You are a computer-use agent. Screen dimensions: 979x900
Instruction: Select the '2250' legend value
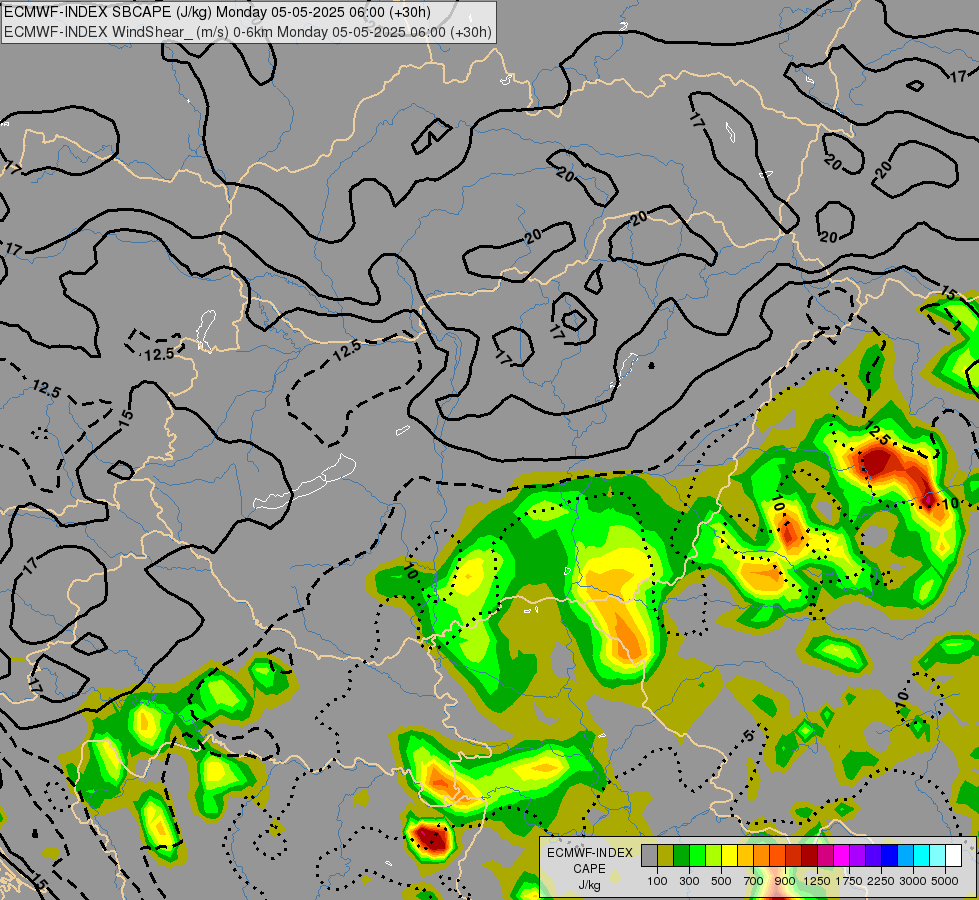pyautogui.click(x=881, y=881)
